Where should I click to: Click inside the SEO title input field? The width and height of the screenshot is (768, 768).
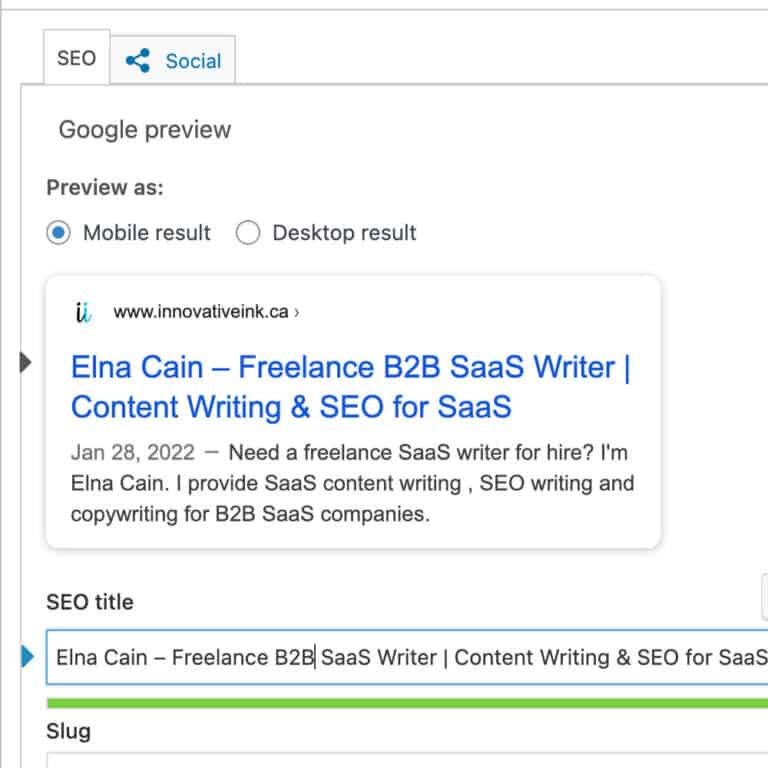[x=400, y=657]
